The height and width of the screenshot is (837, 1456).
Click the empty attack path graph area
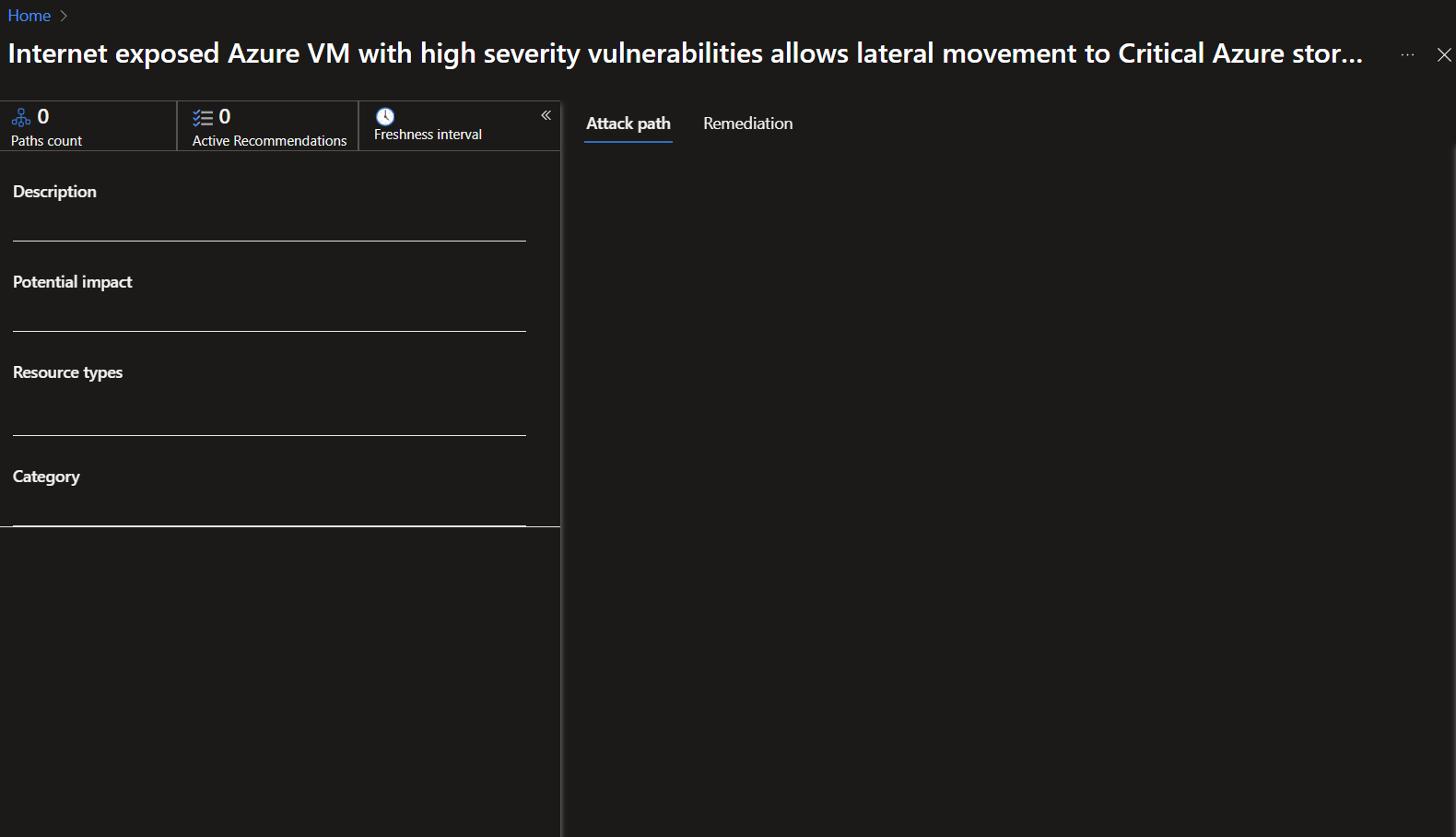(x=1014, y=461)
